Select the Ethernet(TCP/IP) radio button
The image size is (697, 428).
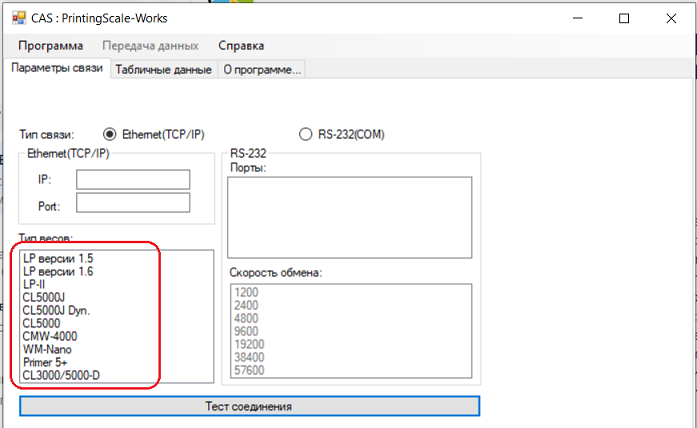pyautogui.click(x=110, y=134)
